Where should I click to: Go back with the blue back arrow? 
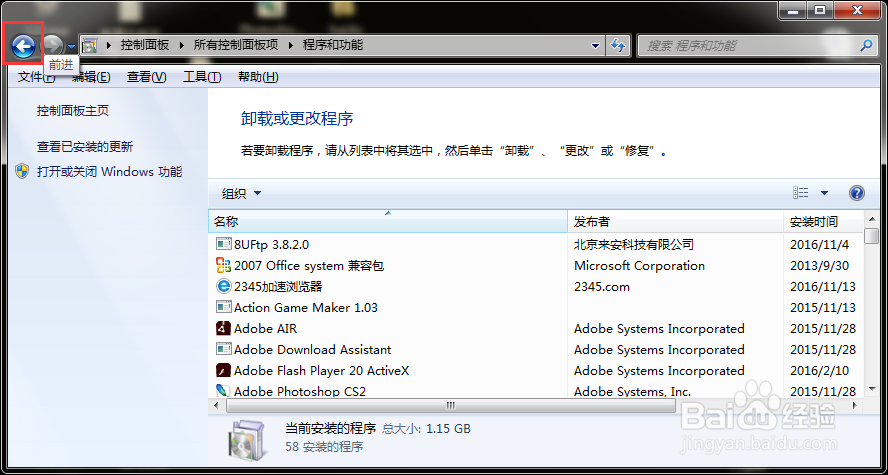(x=23, y=46)
